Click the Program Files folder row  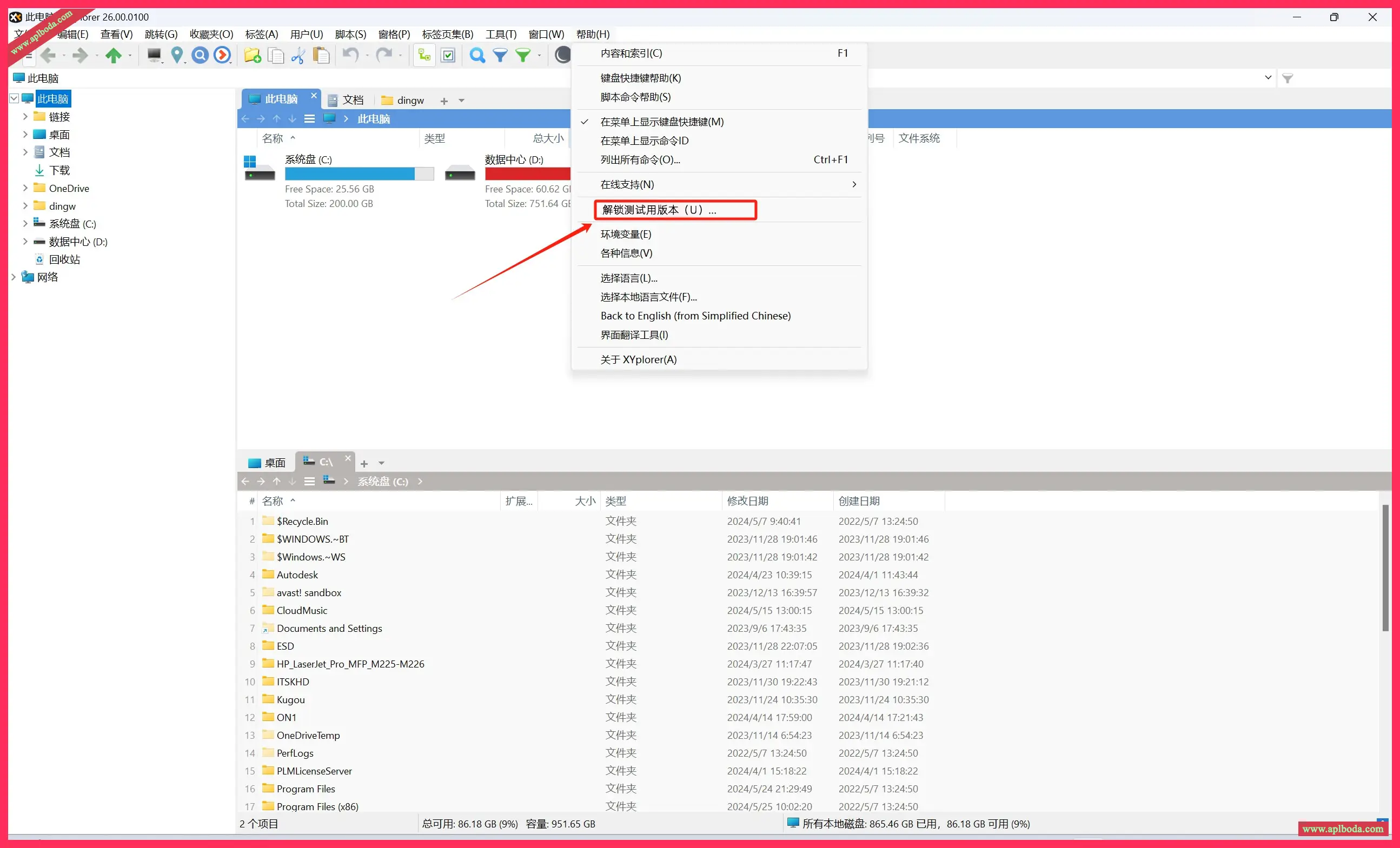[306, 789]
